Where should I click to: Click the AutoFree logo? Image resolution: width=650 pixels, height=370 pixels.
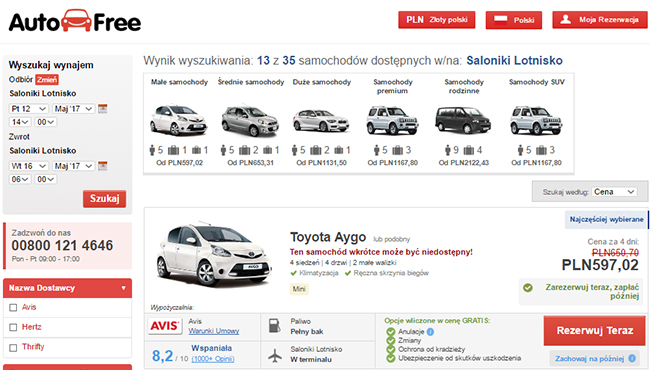(75, 21)
